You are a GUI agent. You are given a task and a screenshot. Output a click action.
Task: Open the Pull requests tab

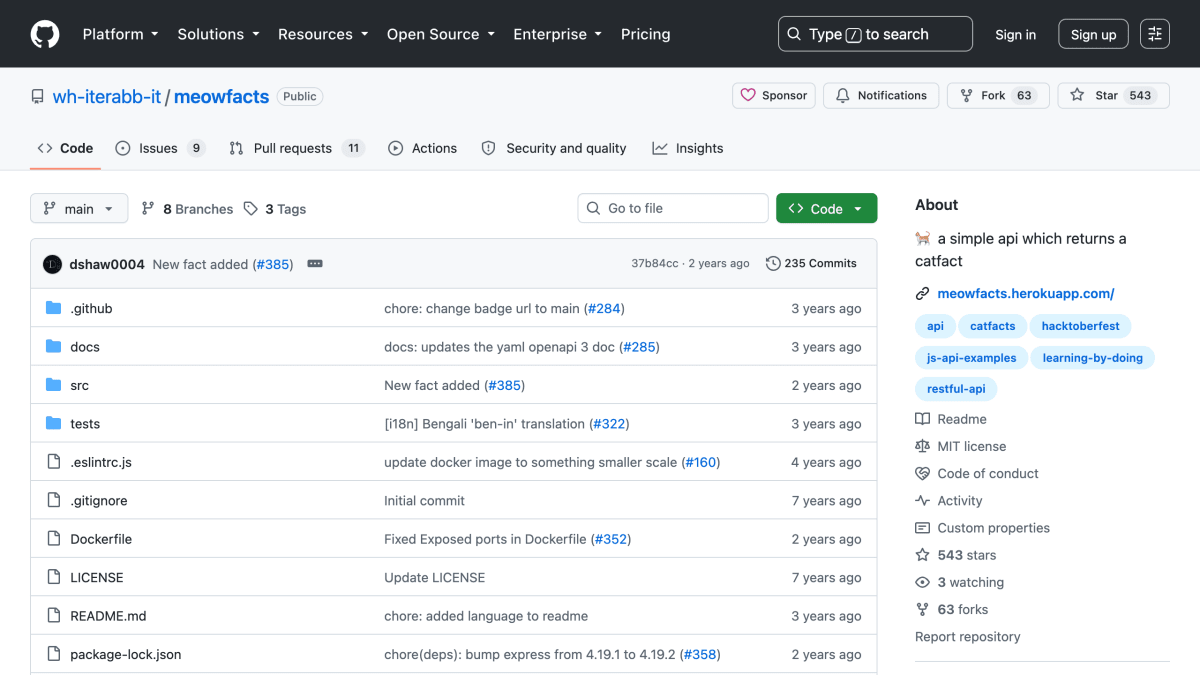[x=297, y=148]
